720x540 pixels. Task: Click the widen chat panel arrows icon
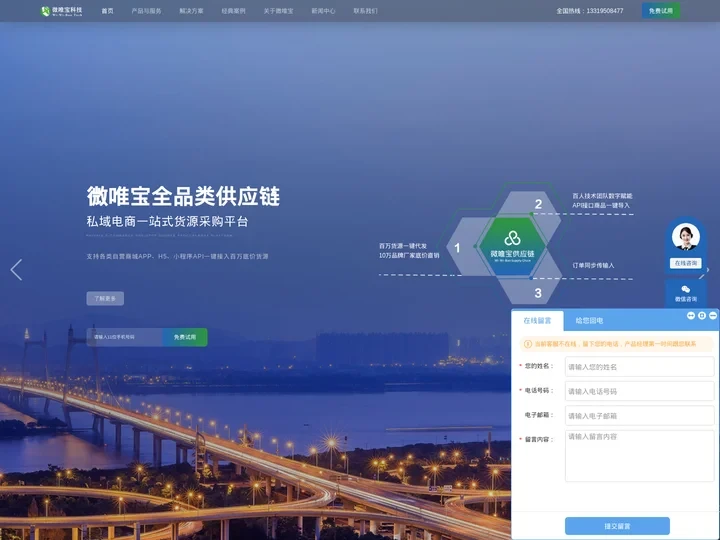[691, 315]
